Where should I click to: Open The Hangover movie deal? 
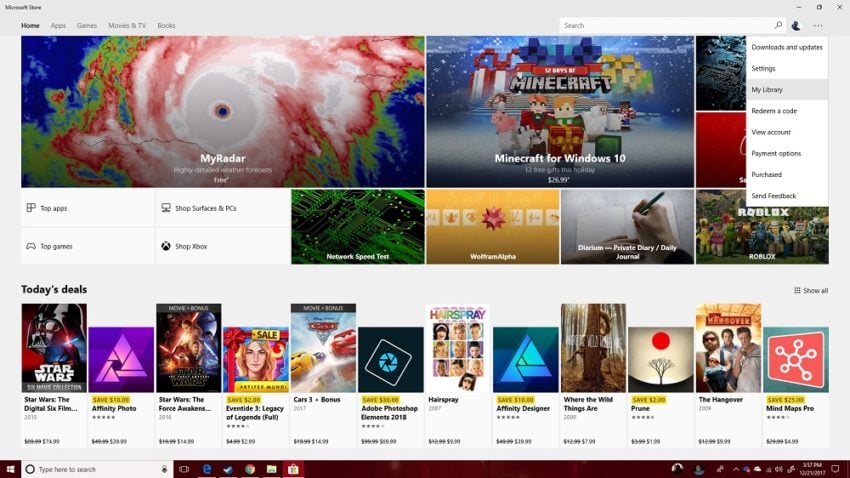coord(728,375)
